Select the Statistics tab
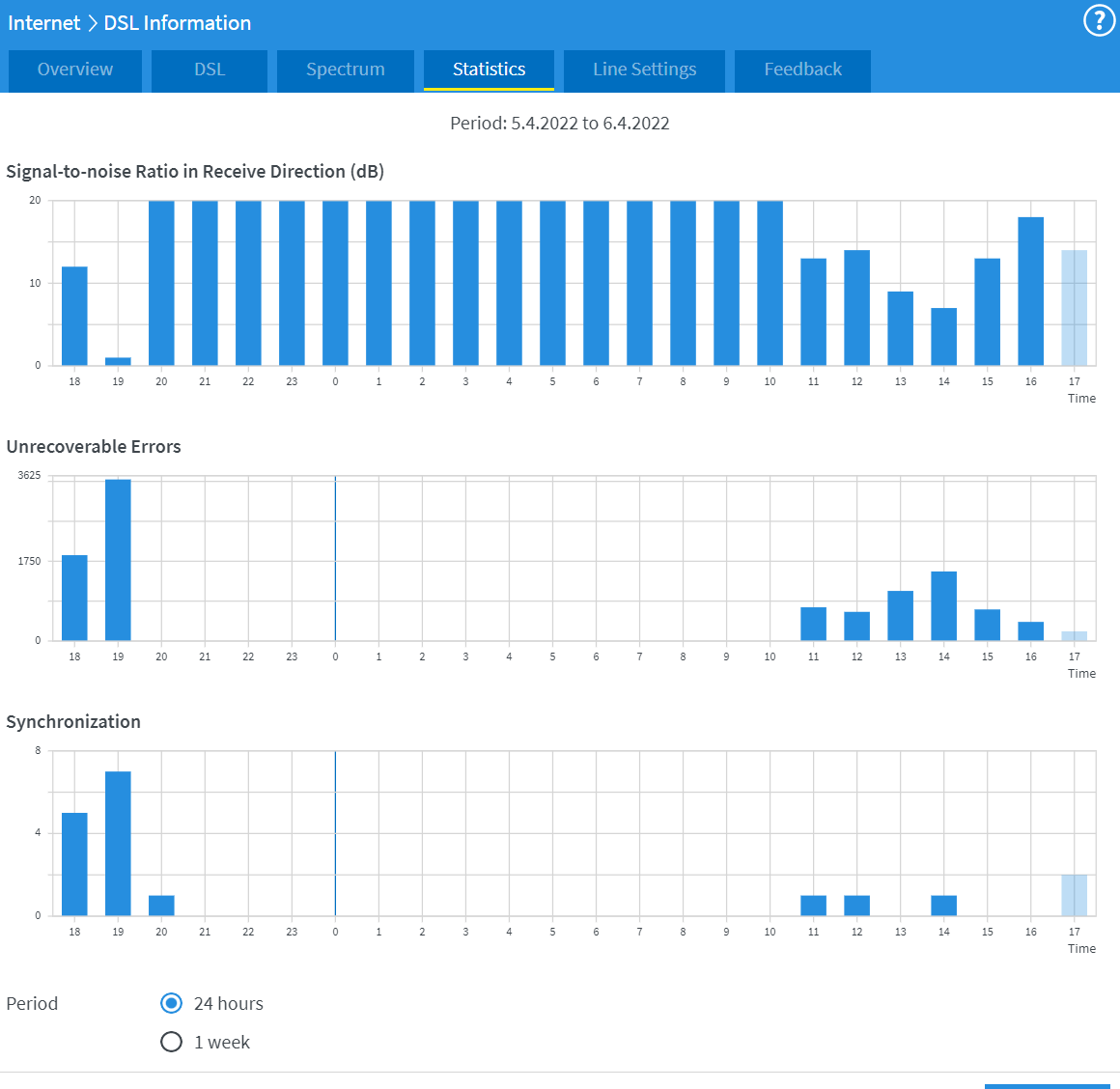Screen dimensions: 1120x1089 coord(489,70)
